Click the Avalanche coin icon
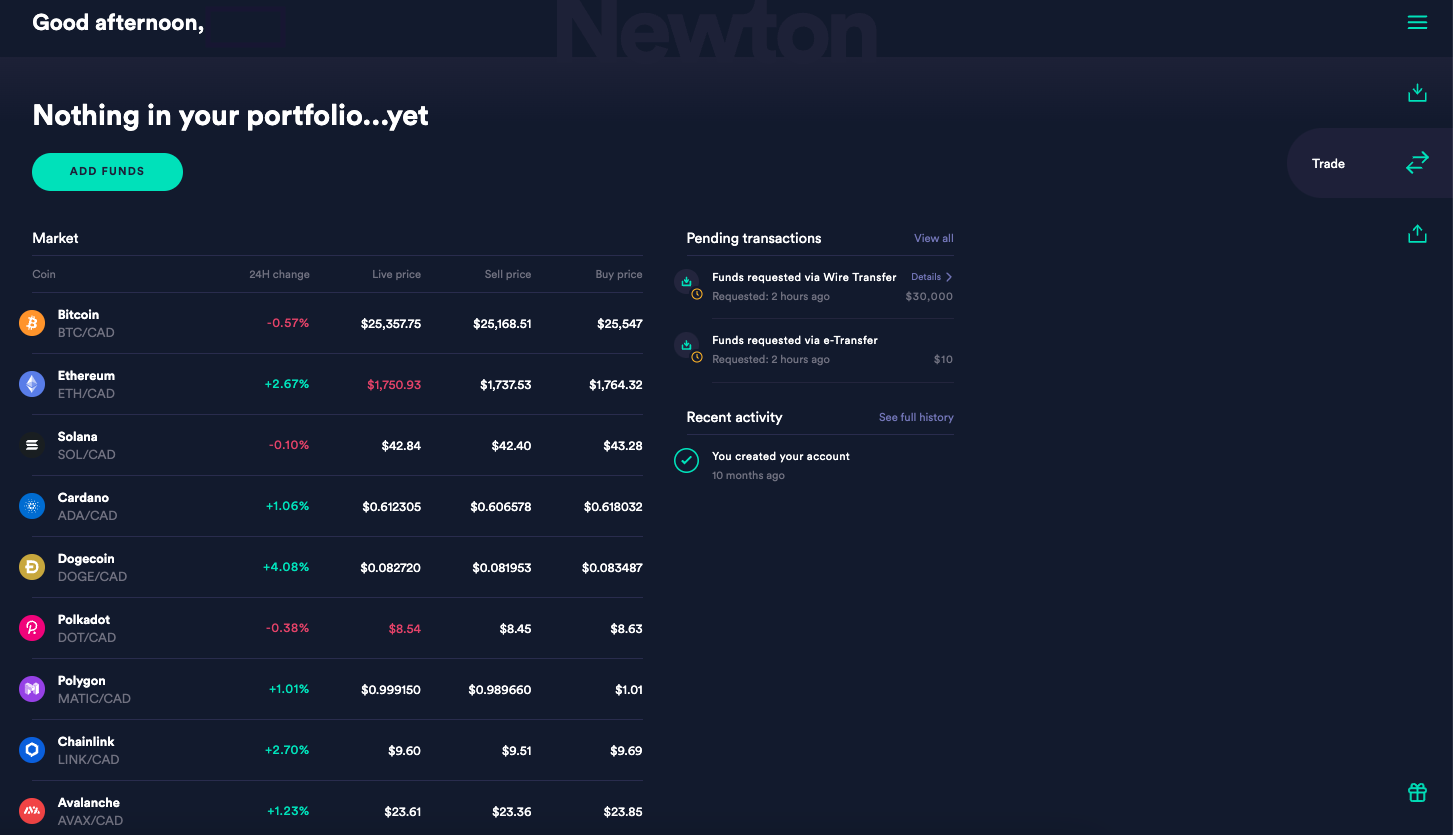Screen dimensions: 1453x835 (x=32, y=811)
